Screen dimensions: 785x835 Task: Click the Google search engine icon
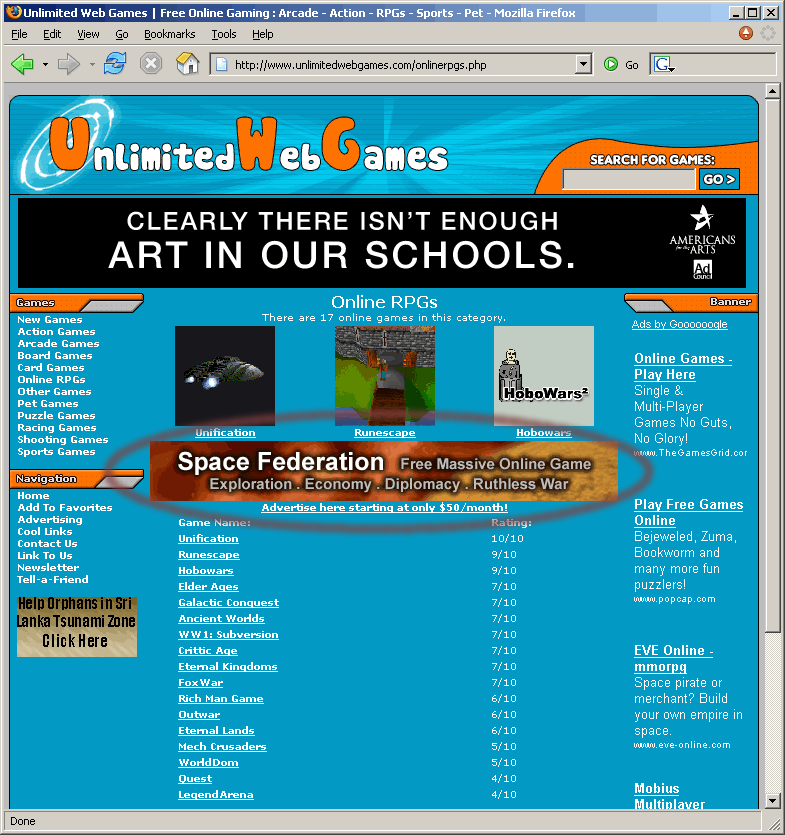pos(662,65)
